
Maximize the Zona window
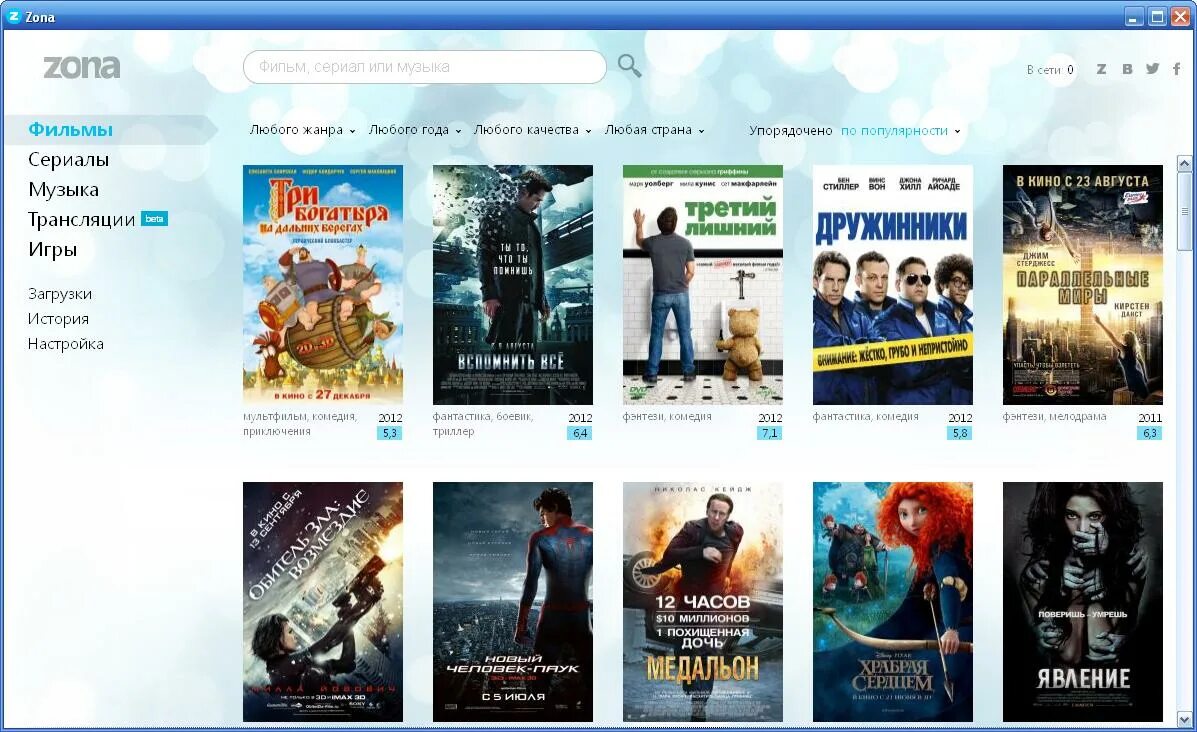click(1157, 16)
